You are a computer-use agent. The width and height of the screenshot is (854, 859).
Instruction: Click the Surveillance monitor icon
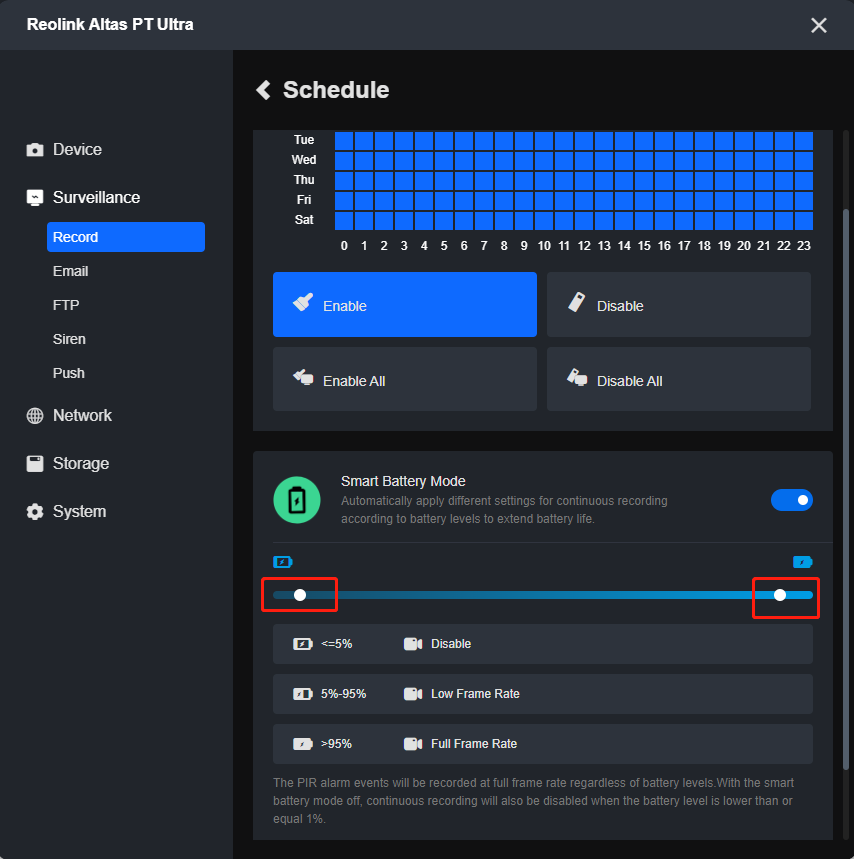(x=35, y=198)
